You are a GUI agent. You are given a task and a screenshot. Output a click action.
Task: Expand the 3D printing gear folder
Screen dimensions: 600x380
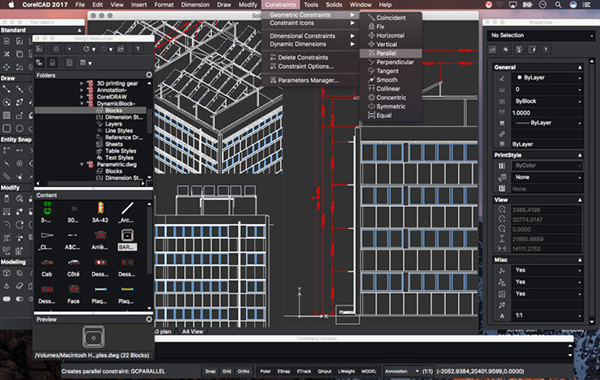pyautogui.click(x=82, y=83)
